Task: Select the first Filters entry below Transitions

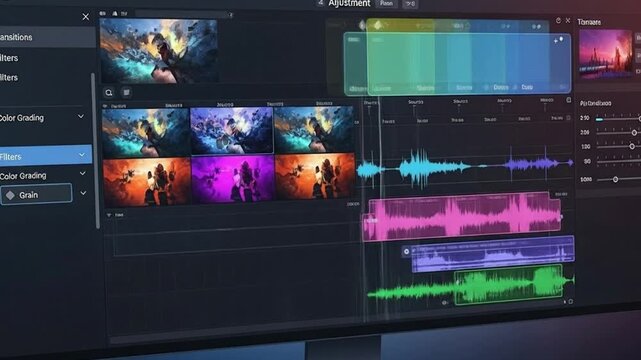Action: pos(9,58)
